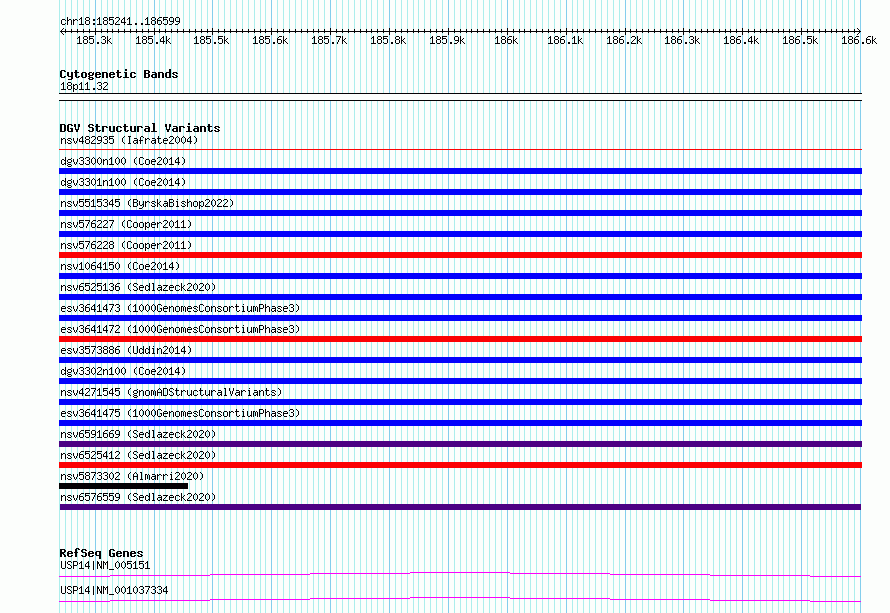Open nsv6591669 (Sedlazeck2020) label

point(138,434)
